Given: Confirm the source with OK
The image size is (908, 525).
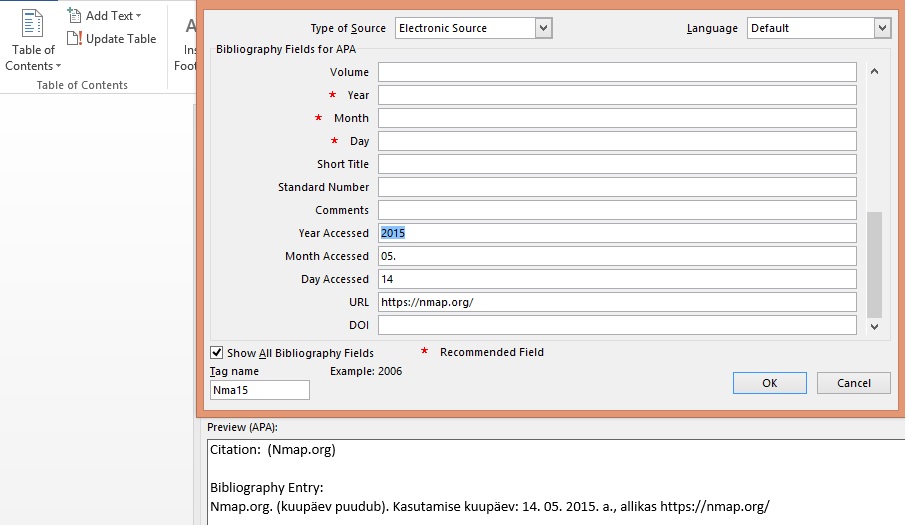Looking at the screenshot, I should pyautogui.click(x=769, y=383).
